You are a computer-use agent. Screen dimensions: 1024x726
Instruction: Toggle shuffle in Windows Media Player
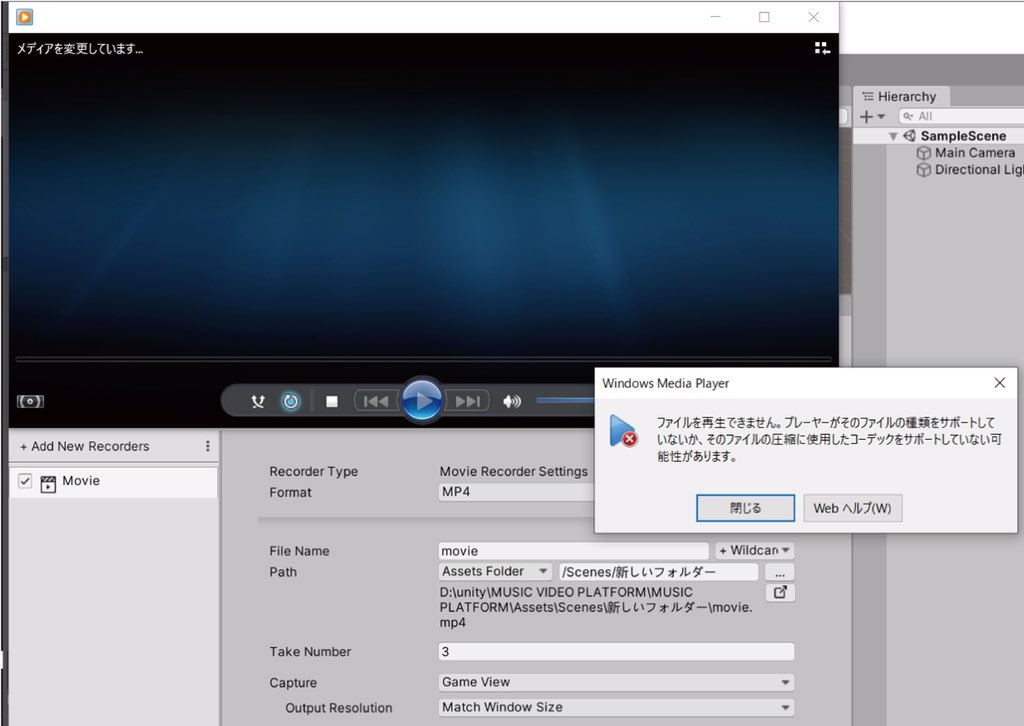tap(258, 402)
